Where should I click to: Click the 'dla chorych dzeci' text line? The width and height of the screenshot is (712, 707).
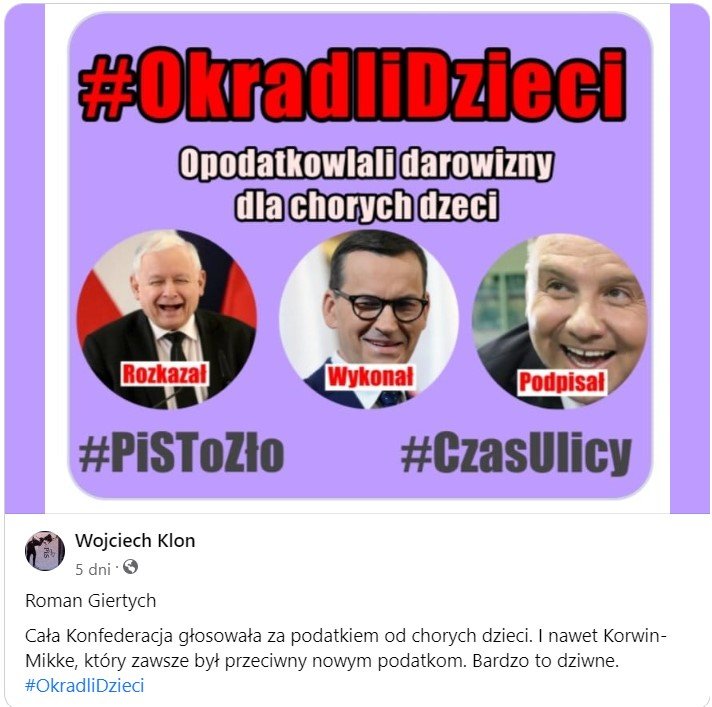pos(367,206)
